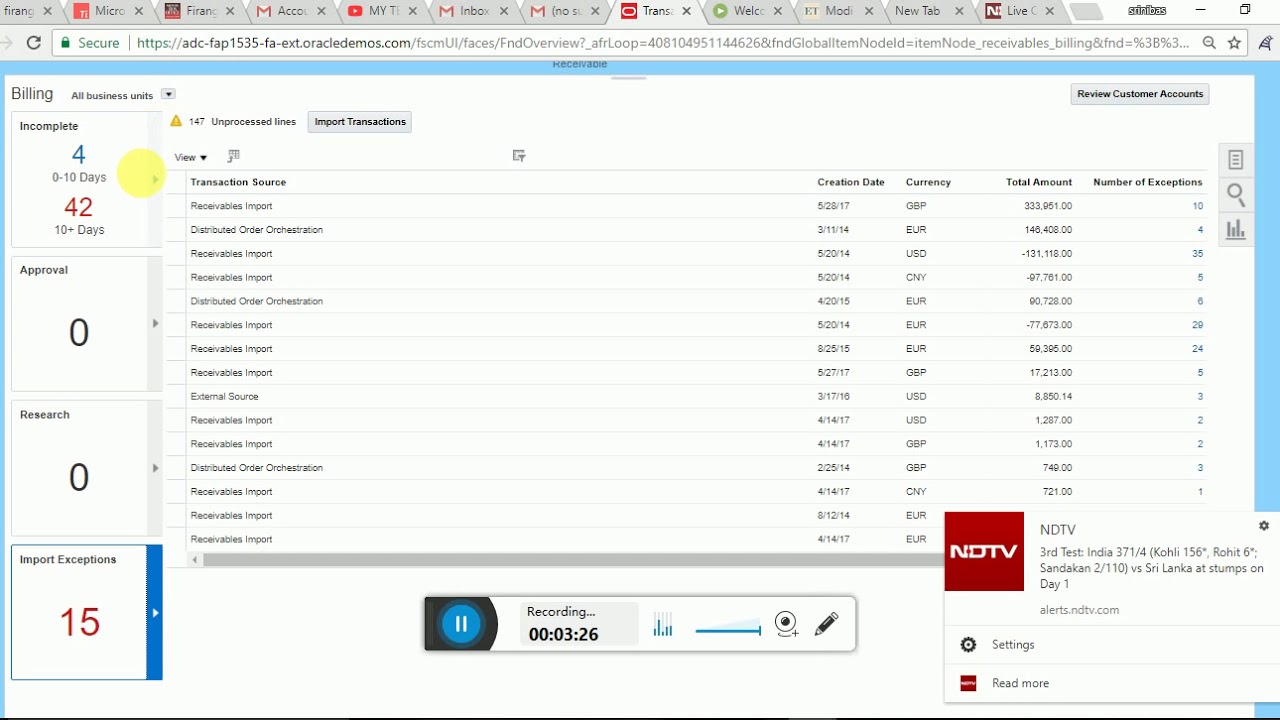
Task: Open the 4 incomplete 0-10 days count
Action: [79, 155]
